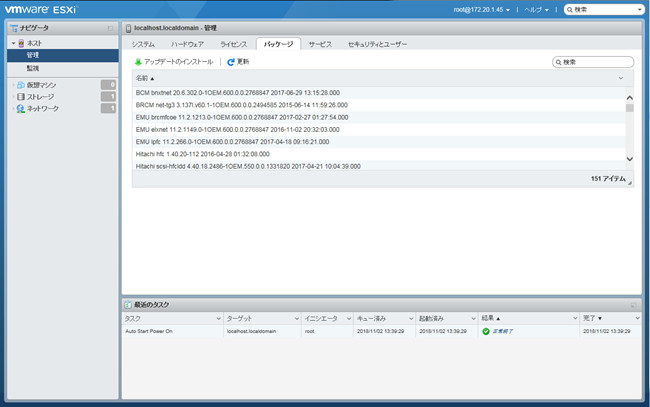Image resolution: width=650 pixels, height=407 pixels.
Task: Click the Auto Start Power On task
Action: coord(149,331)
